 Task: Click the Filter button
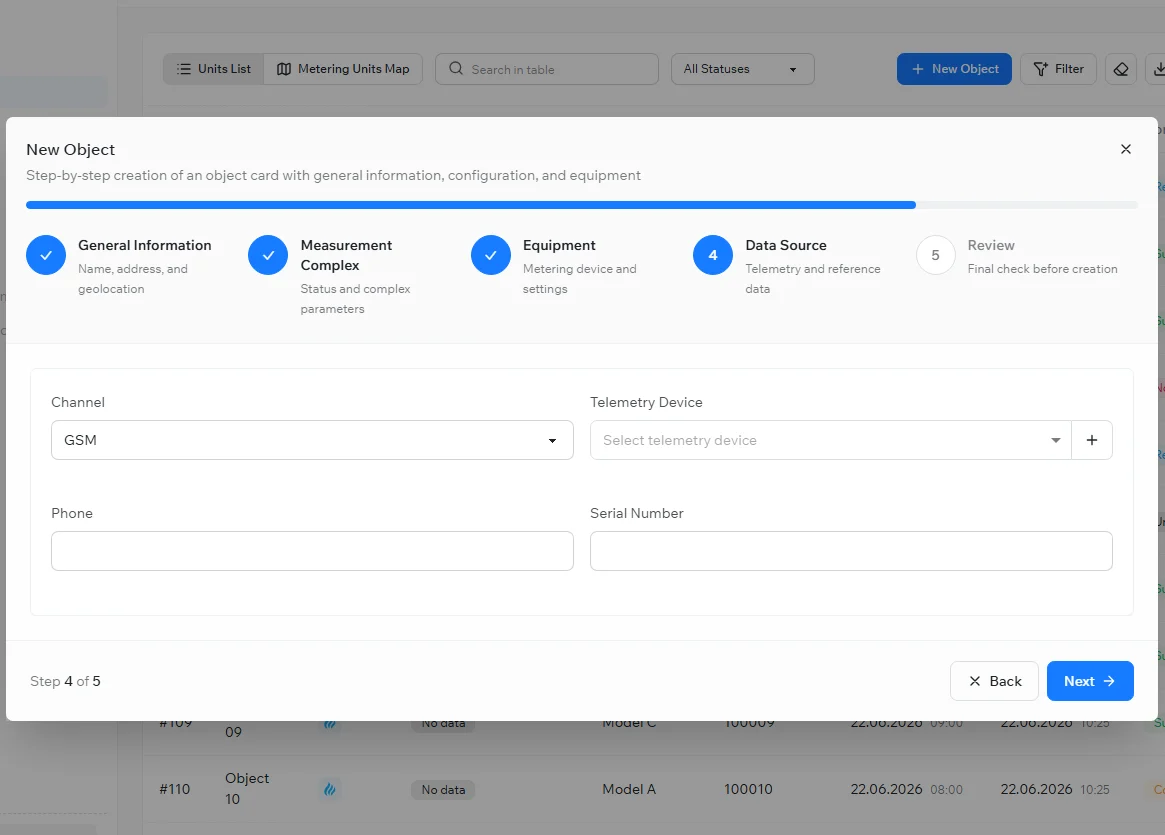pyautogui.click(x=1058, y=69)
